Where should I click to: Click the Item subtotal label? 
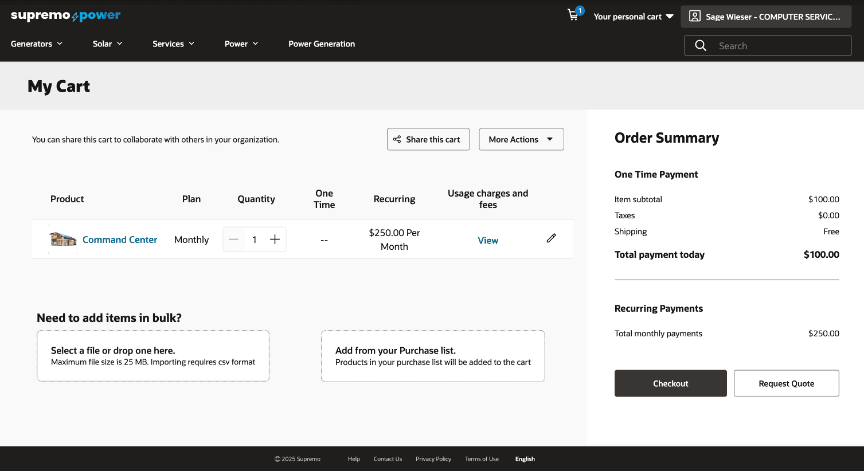pyautogui.click(x=638, y=199)
